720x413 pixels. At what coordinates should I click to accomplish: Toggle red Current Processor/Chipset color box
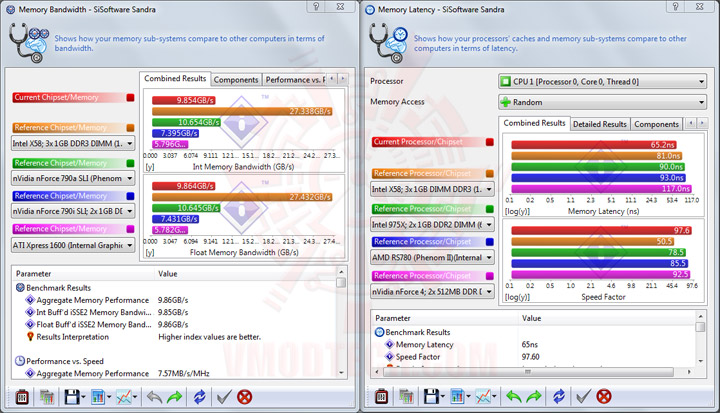coord(490,142)
